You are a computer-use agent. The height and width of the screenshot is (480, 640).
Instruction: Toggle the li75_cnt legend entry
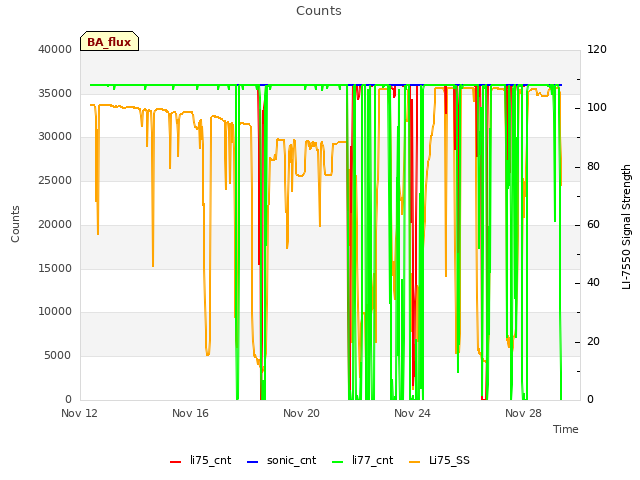pyautogui.click(x=200, y=460)
